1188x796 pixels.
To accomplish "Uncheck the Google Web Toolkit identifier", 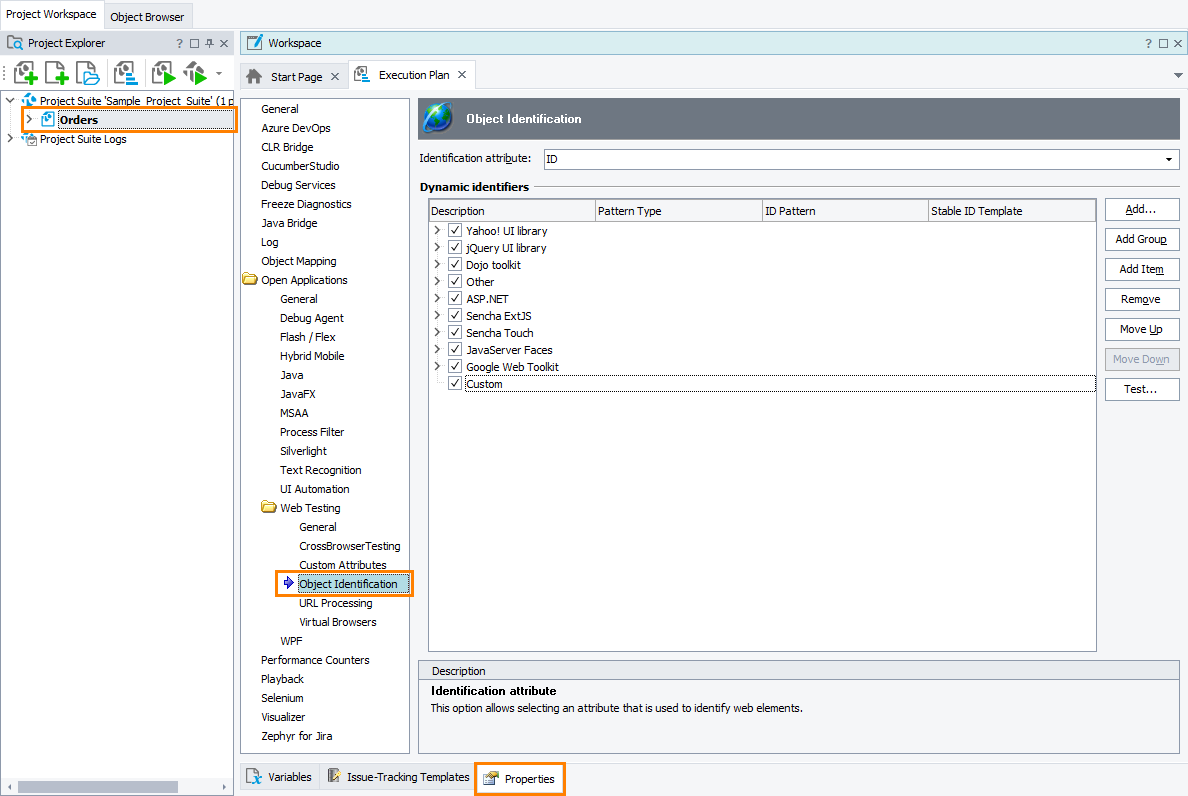I will click(455, 366).
